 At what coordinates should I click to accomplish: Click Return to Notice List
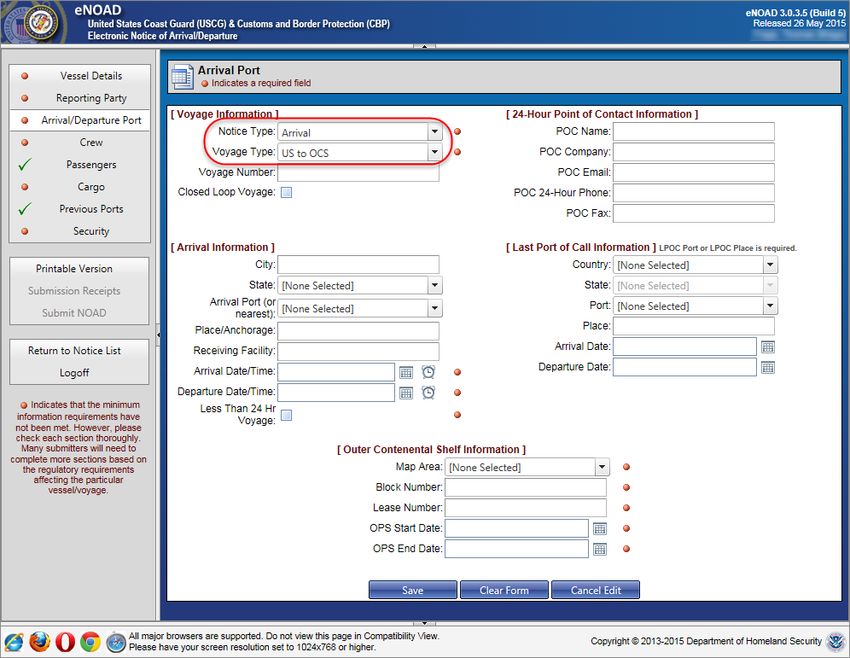pyautogui.click(x=79, y=351)
